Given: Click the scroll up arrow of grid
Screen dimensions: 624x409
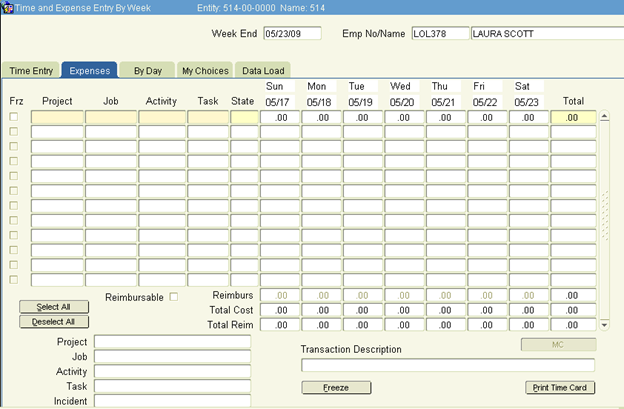Looking at the screenshot, I should coord(604,117).
